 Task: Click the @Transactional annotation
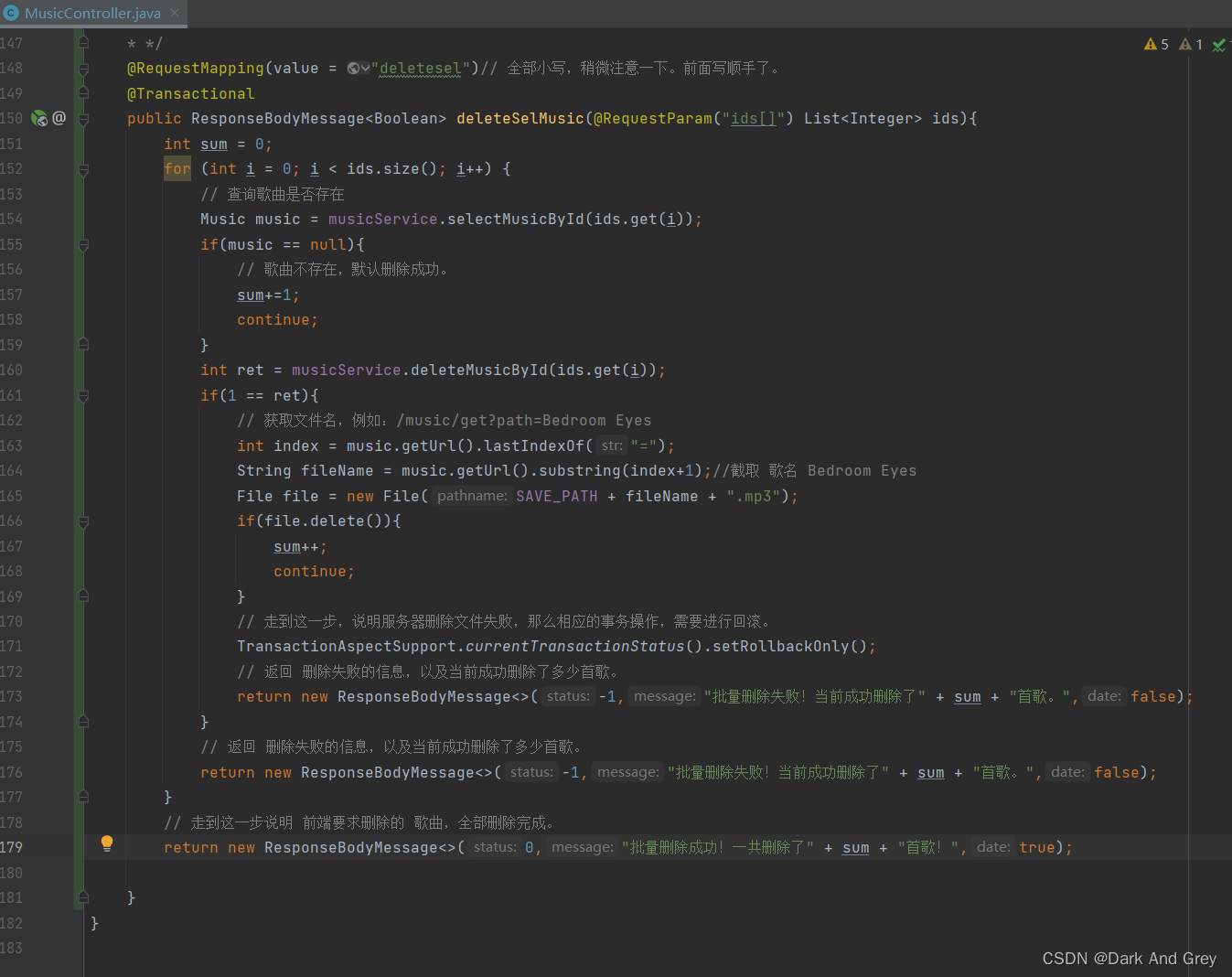191,93
